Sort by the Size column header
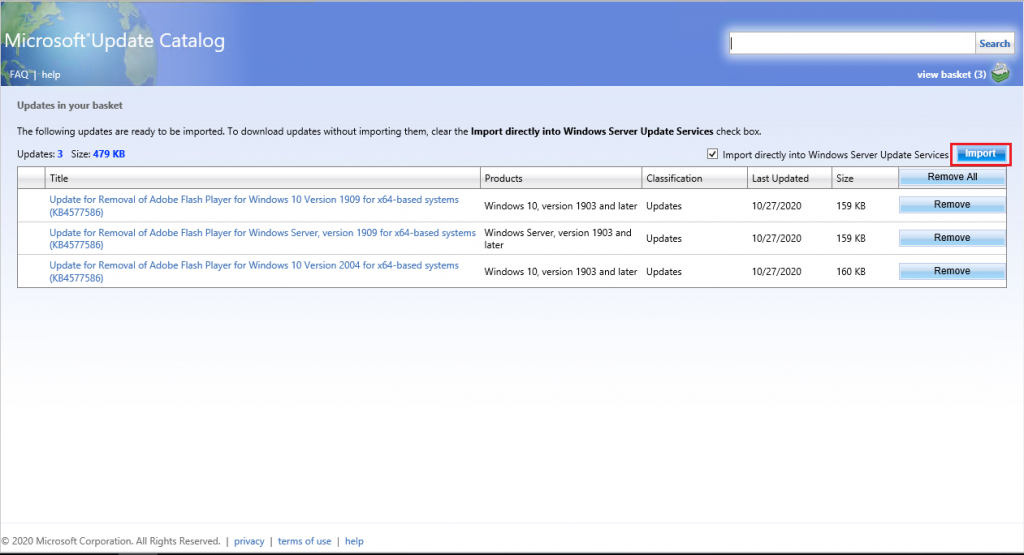The width and height of the screenshot is (1024, 555). [865, 178]
